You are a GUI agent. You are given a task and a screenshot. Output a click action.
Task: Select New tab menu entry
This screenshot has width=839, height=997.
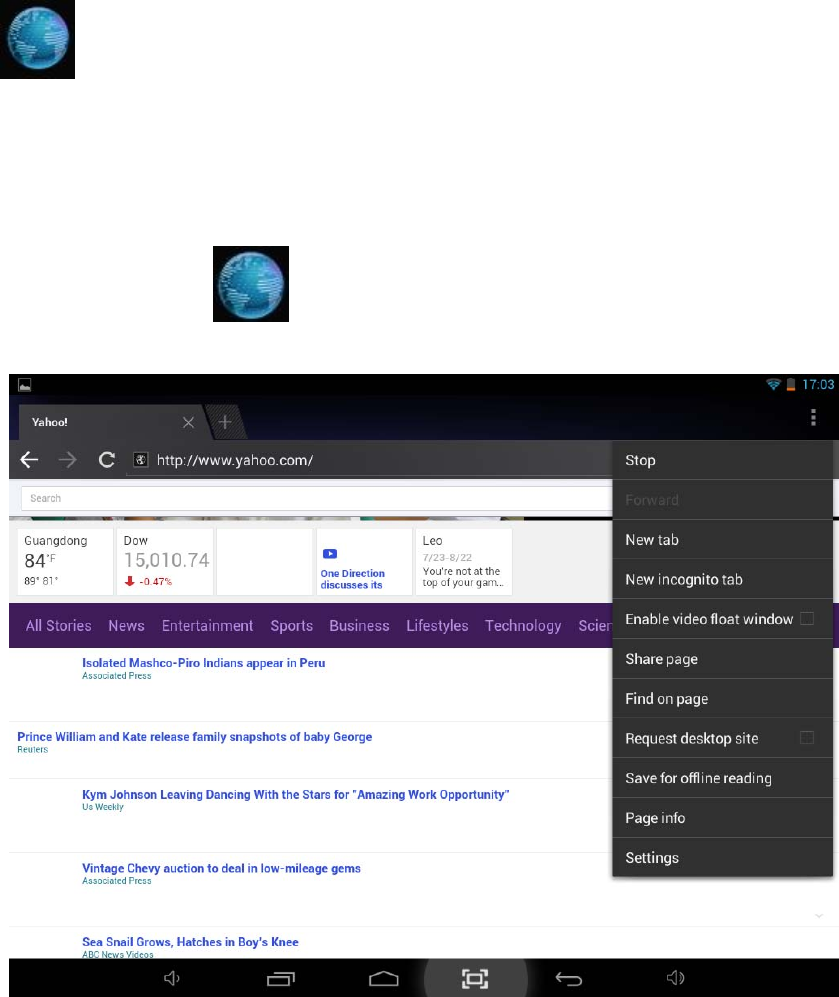coord(722,540)
